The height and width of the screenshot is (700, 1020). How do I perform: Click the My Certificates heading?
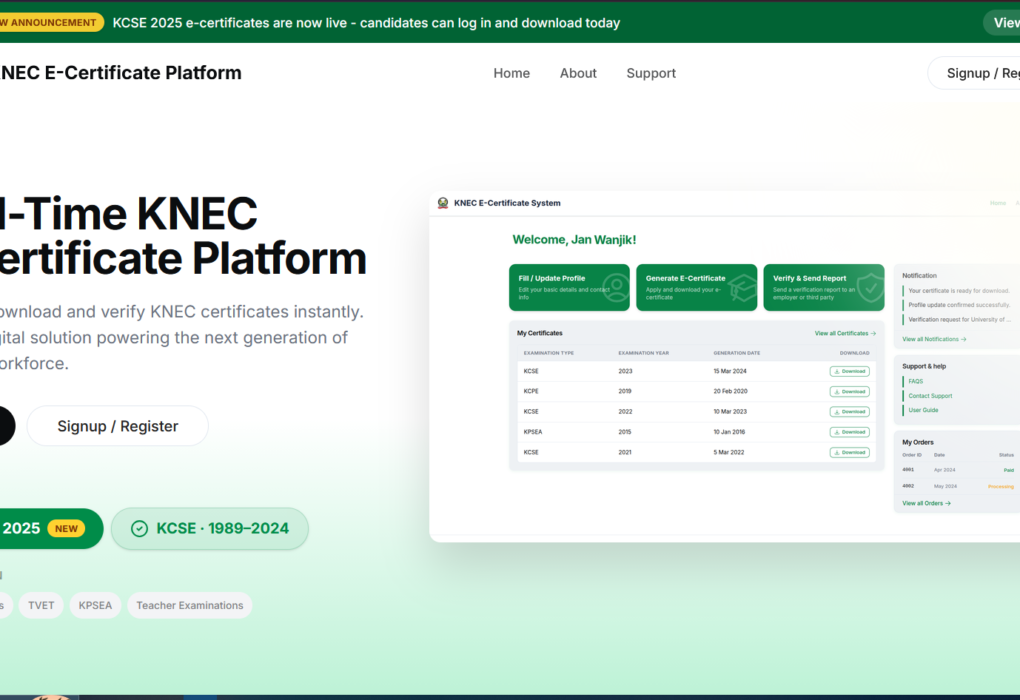click(x=540, y=333)
